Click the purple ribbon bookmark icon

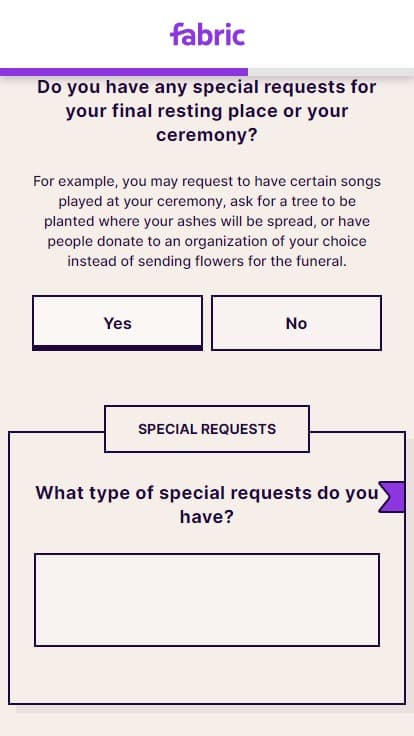click(x=391, y=497)
